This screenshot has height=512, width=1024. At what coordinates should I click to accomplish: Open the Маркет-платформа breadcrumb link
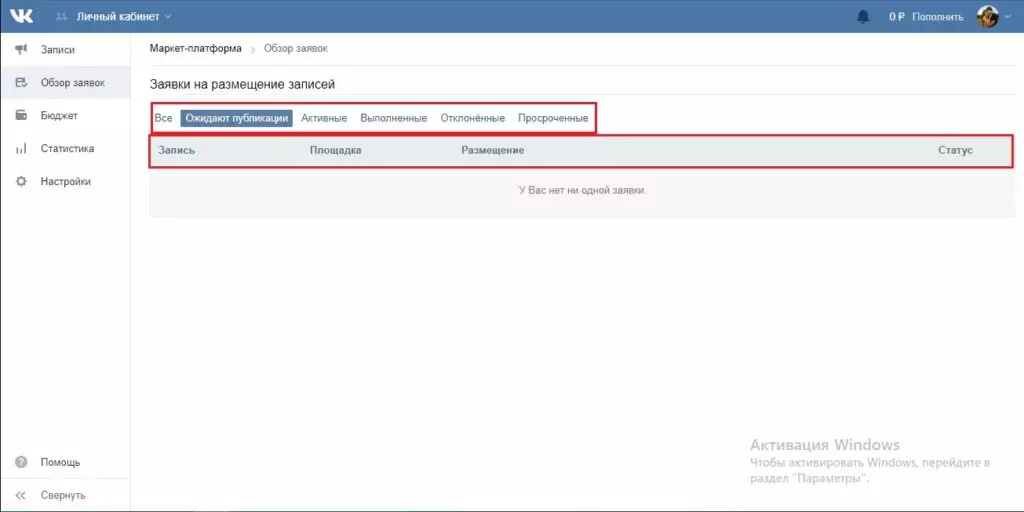tap(196, 48)
